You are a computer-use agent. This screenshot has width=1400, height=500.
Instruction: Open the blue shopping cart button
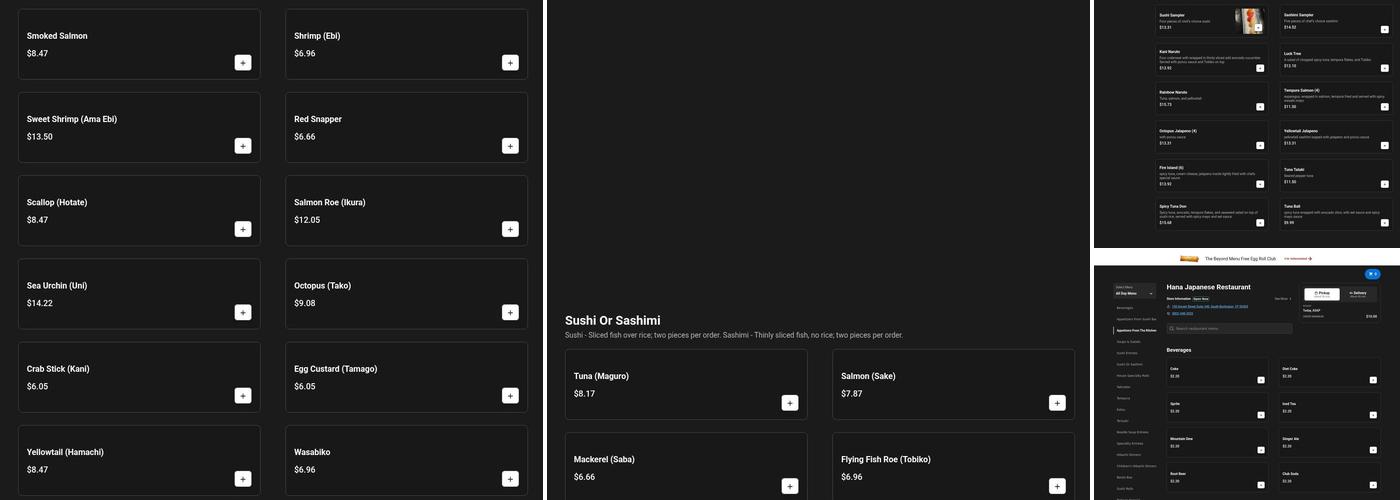coord(1371,274)
